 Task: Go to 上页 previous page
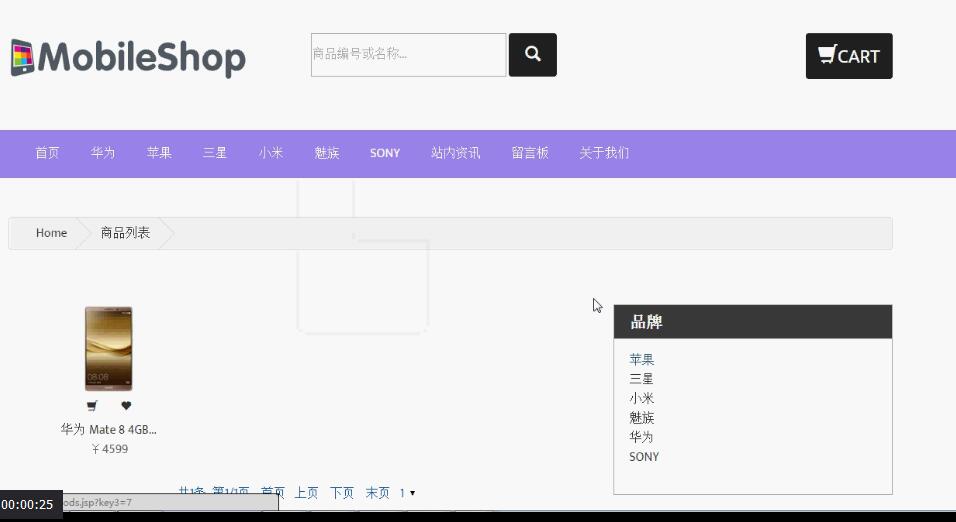307,492
